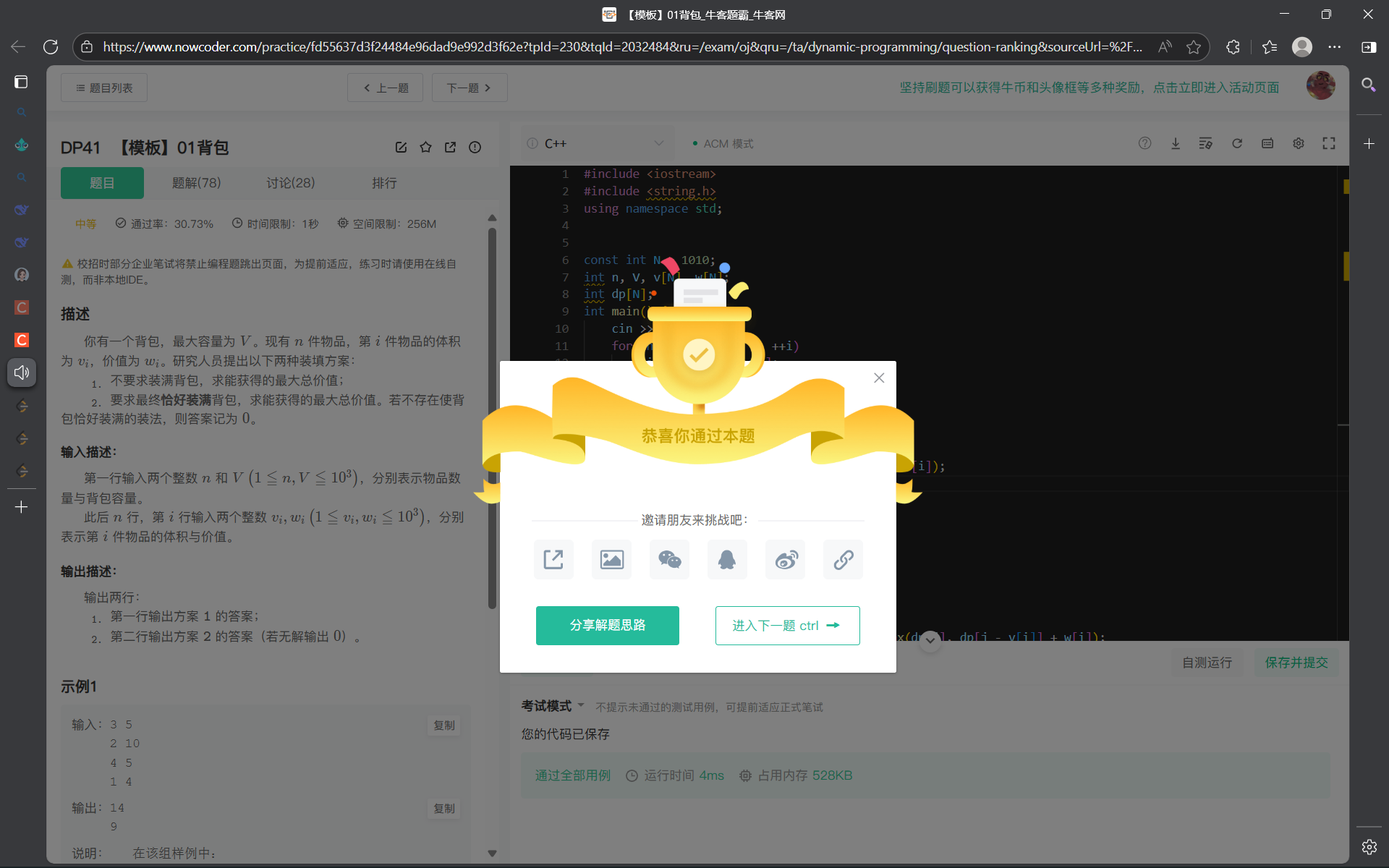This screenshot has height=868, width=1389.
Task: Toggle the vertical tabs pane button
Action: click(21, 82)
